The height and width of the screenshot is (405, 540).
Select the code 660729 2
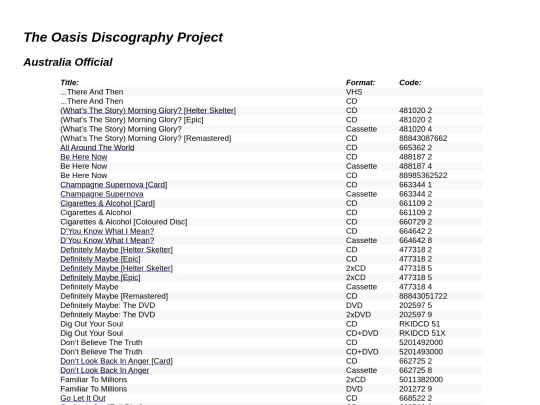415,222
